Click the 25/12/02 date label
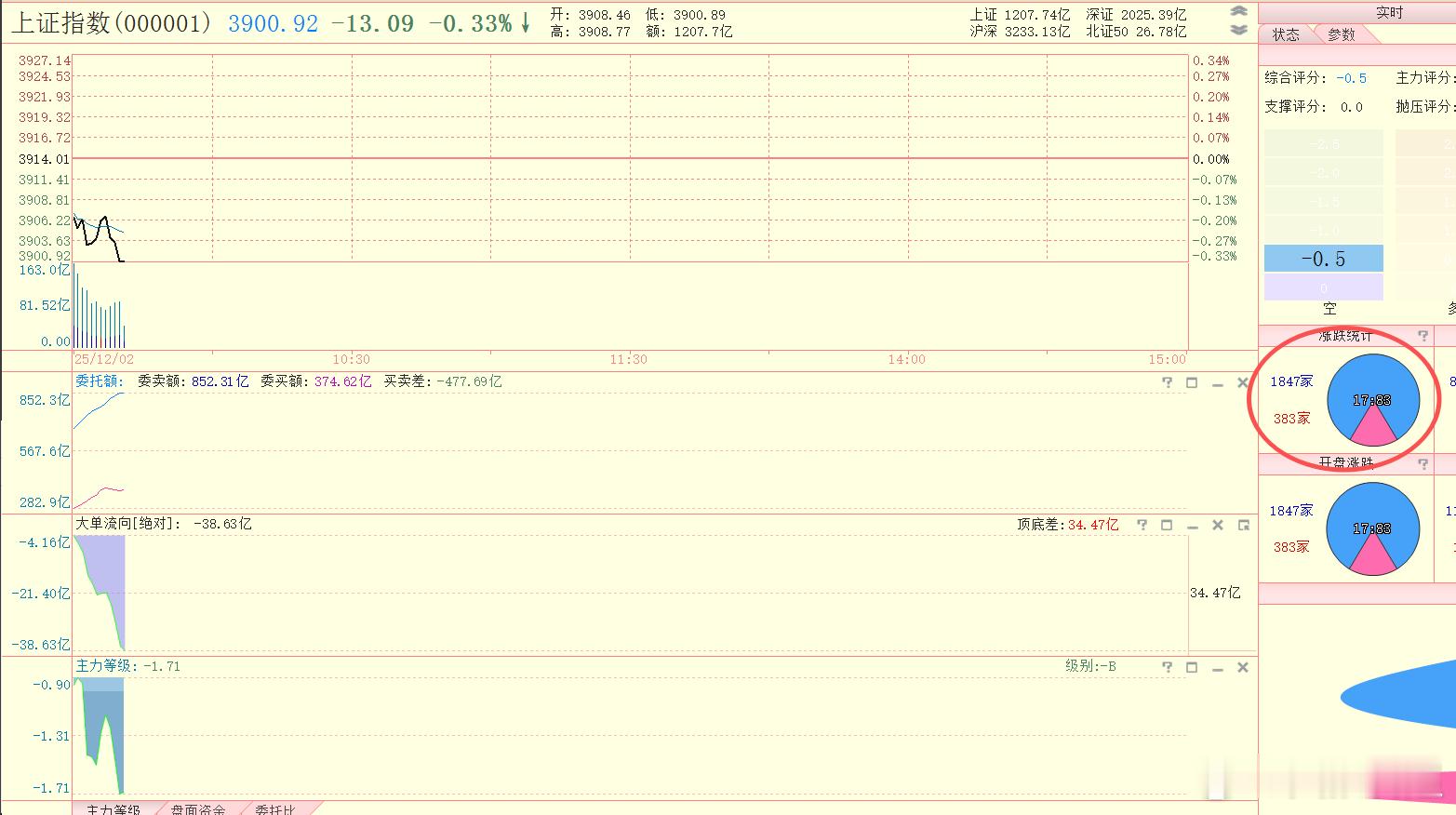 104,359
